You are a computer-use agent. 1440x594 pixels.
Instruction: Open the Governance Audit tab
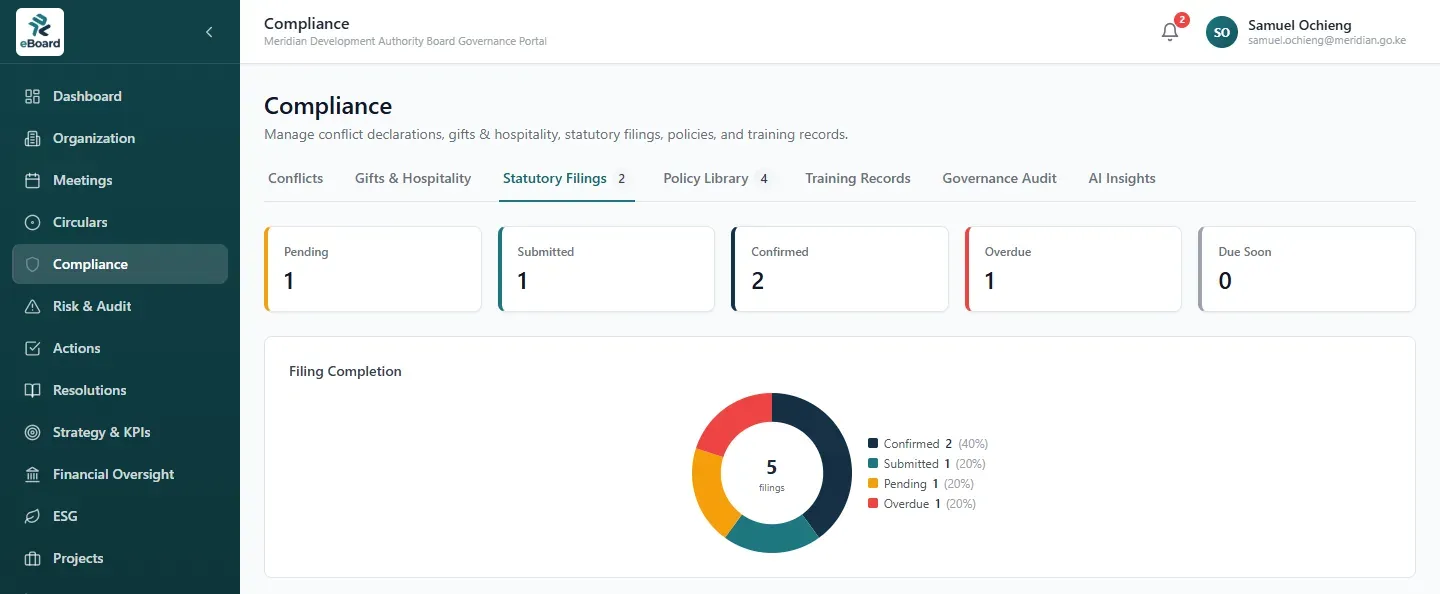tap(1000, 178)
